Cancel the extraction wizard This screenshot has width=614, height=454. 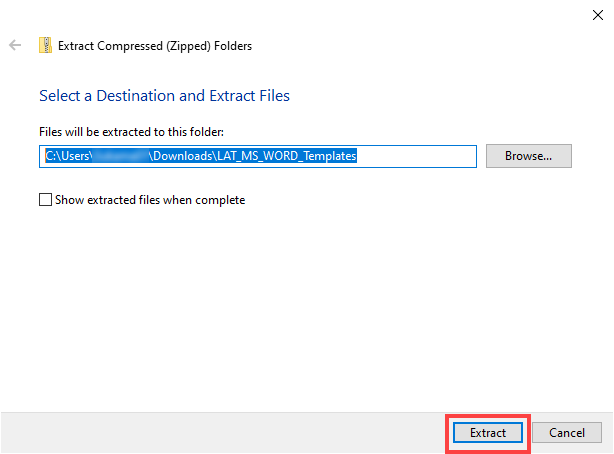click(566, 433)
